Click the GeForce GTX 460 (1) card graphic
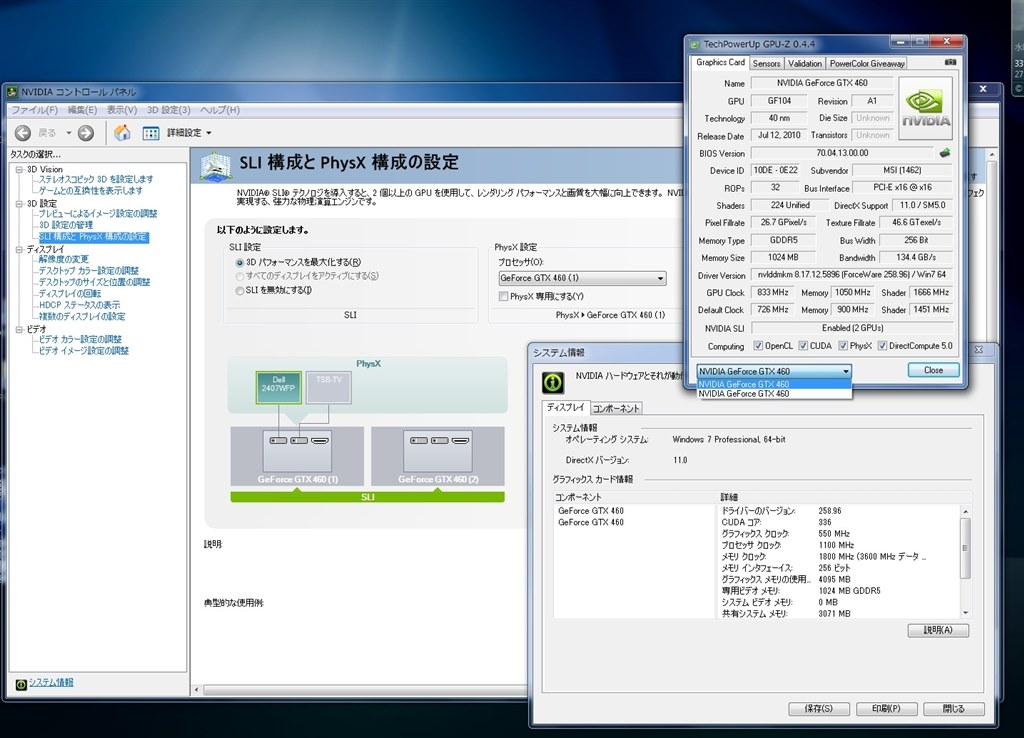 (297, 456)
